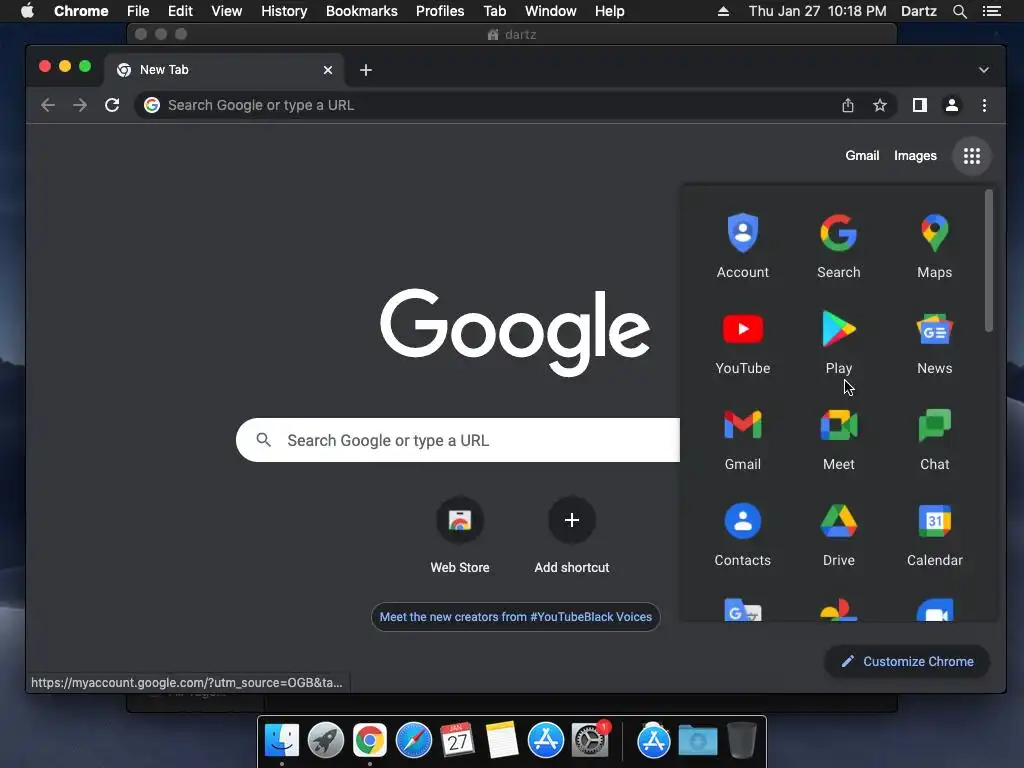This screenshot has height=768, width=1024.
Task: Open Spotlight search in menu bar
Action: 959,11
